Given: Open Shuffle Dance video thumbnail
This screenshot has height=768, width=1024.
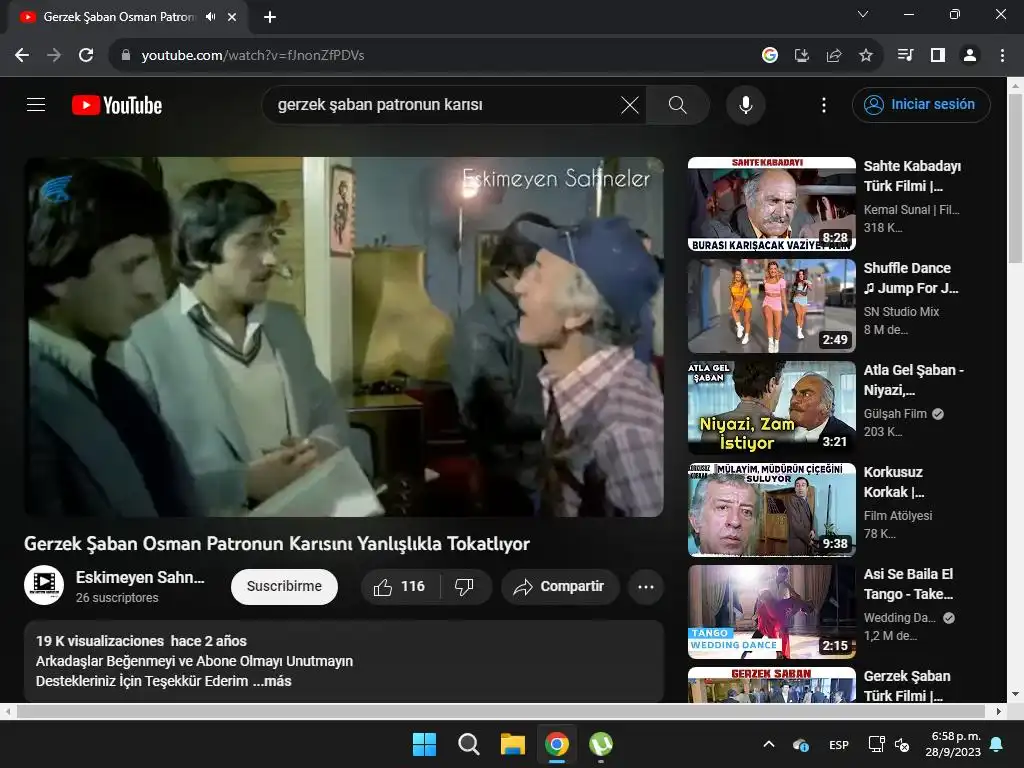Looking at the screenshot, I should [x=771, y=306].
